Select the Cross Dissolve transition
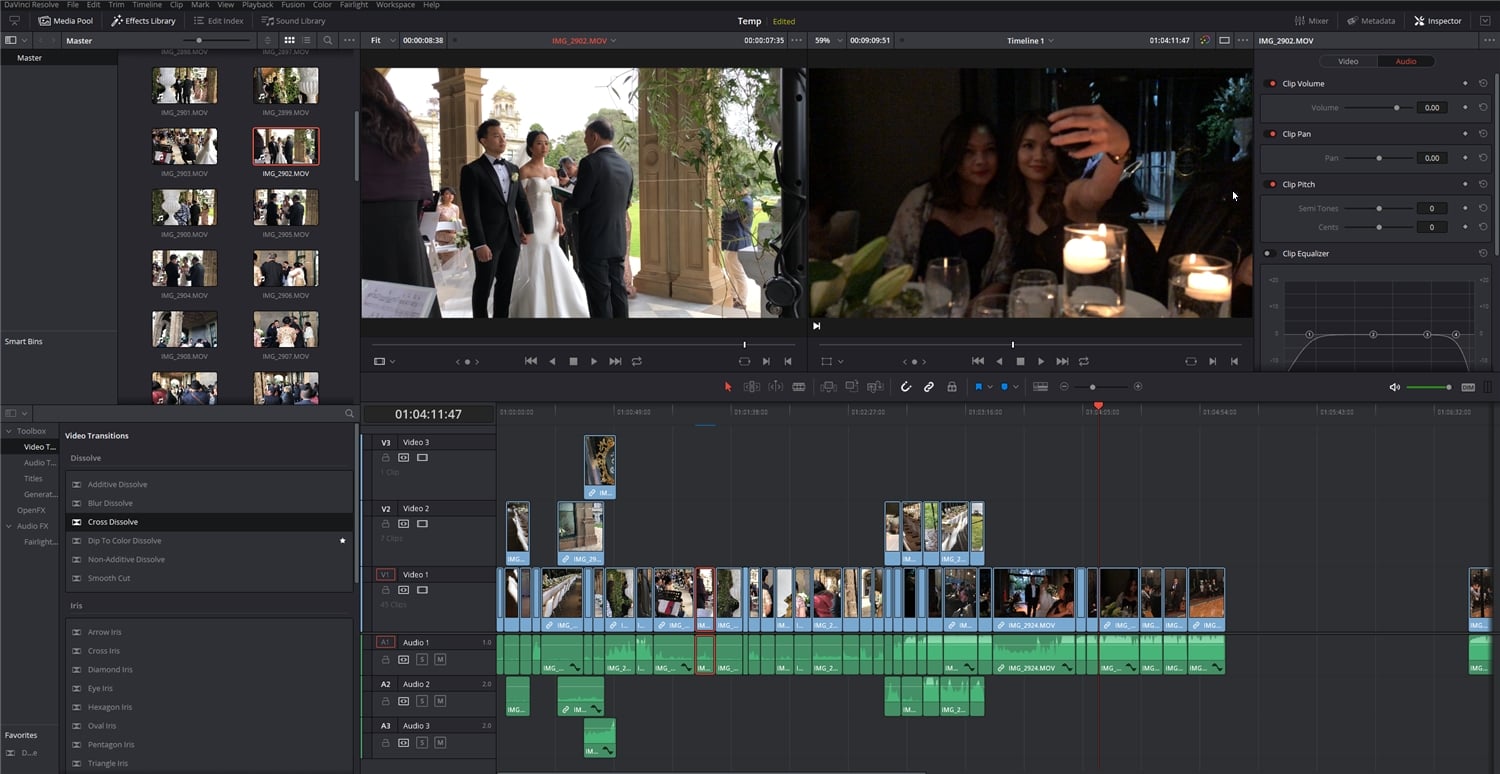Image resolution: width=1500 pixels, height=774 pixels. click(x=209, y=522)
